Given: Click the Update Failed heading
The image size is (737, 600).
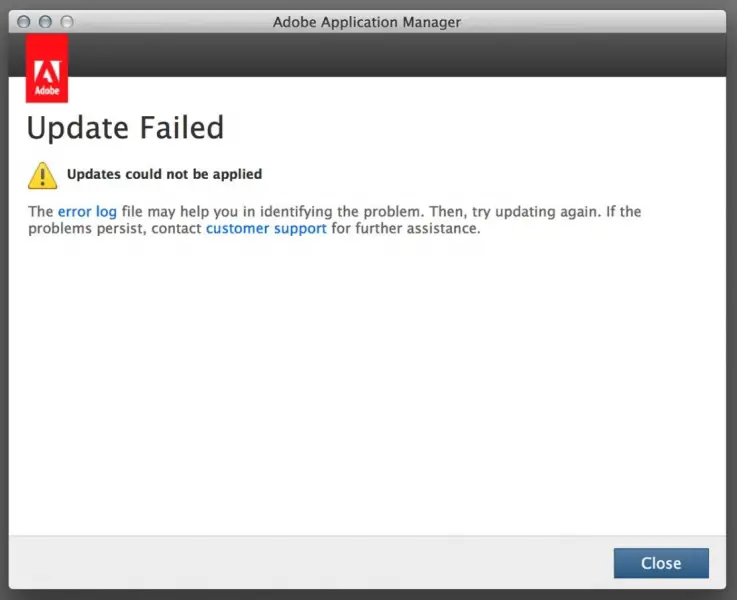Looking at the screenshot, I should 125,128.
